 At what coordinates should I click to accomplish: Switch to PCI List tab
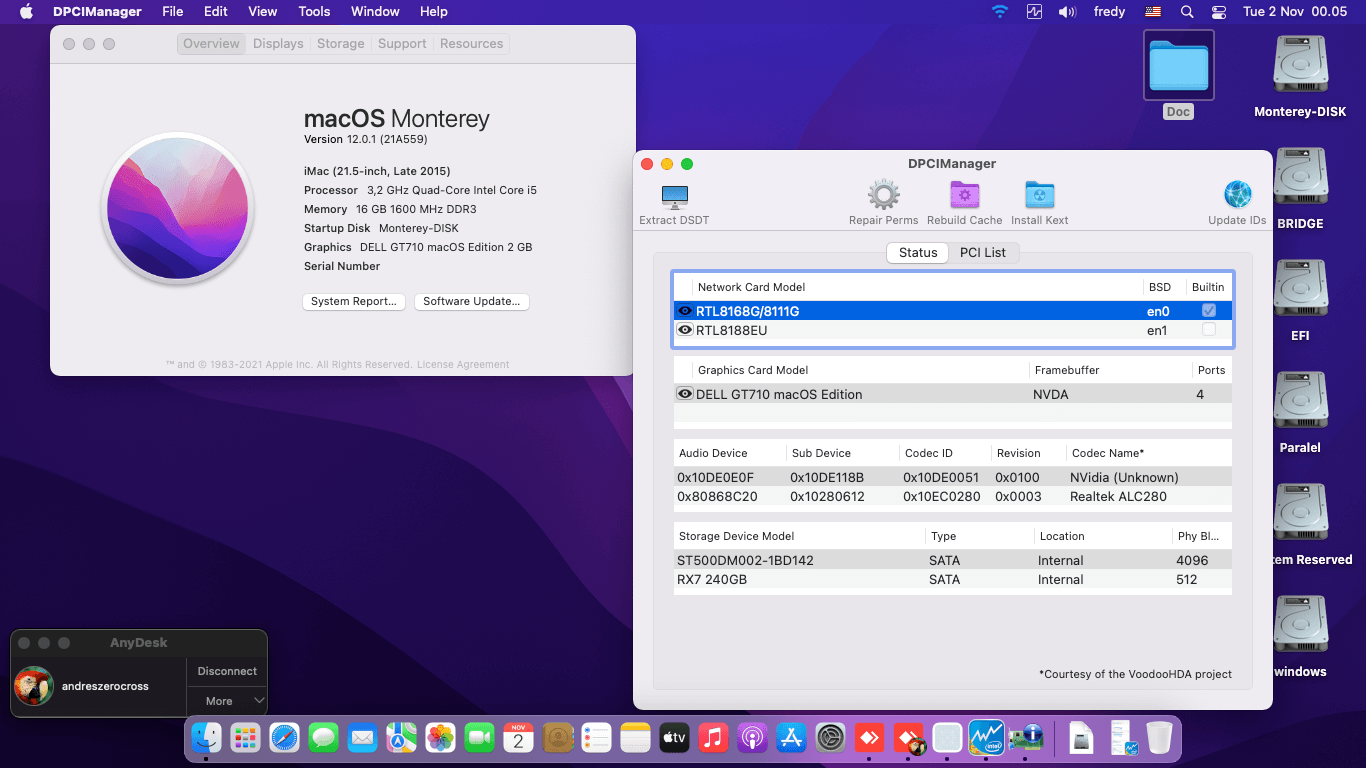point(983,252)
